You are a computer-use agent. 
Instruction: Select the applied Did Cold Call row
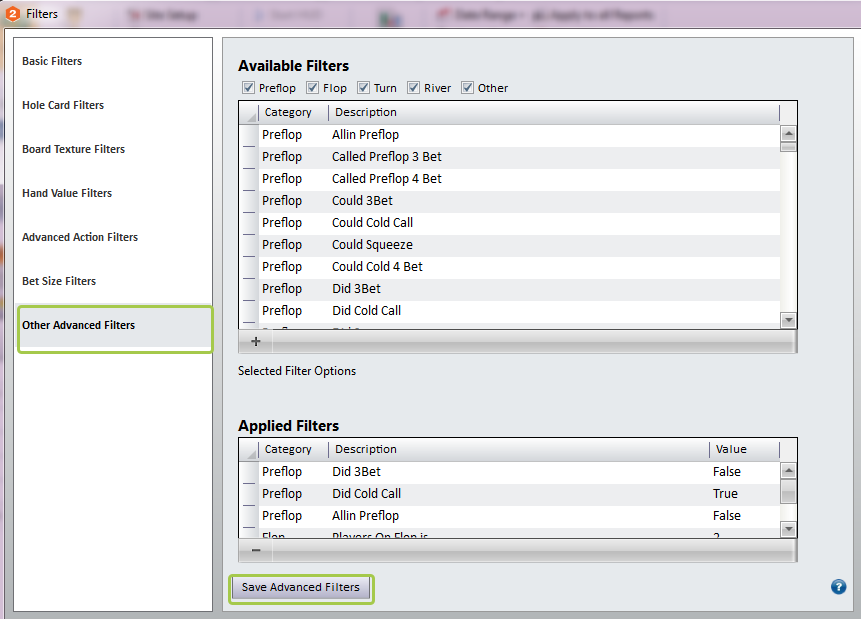pyautogui.click(x=510, y=493)
